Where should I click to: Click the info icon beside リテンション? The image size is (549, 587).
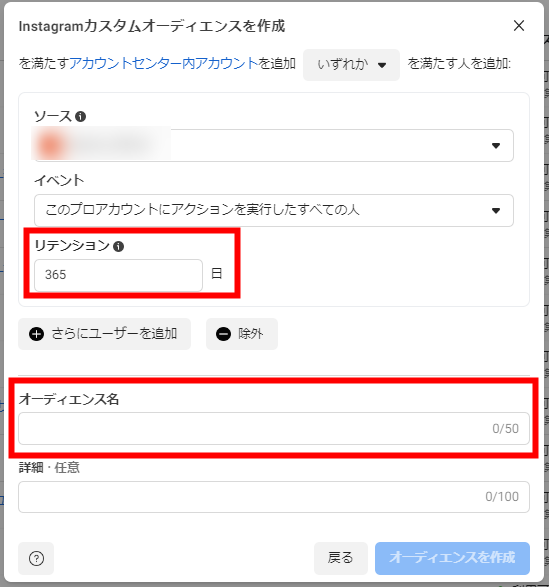(118, 247)
